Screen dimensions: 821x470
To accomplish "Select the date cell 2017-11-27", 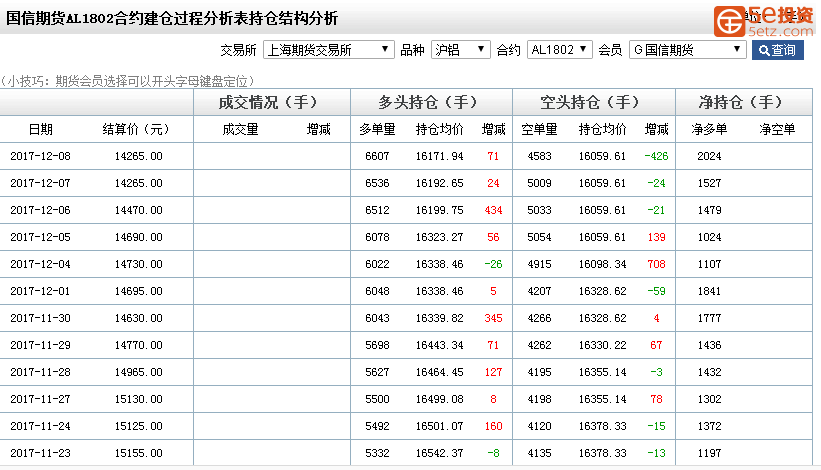I will coord(40,399).
